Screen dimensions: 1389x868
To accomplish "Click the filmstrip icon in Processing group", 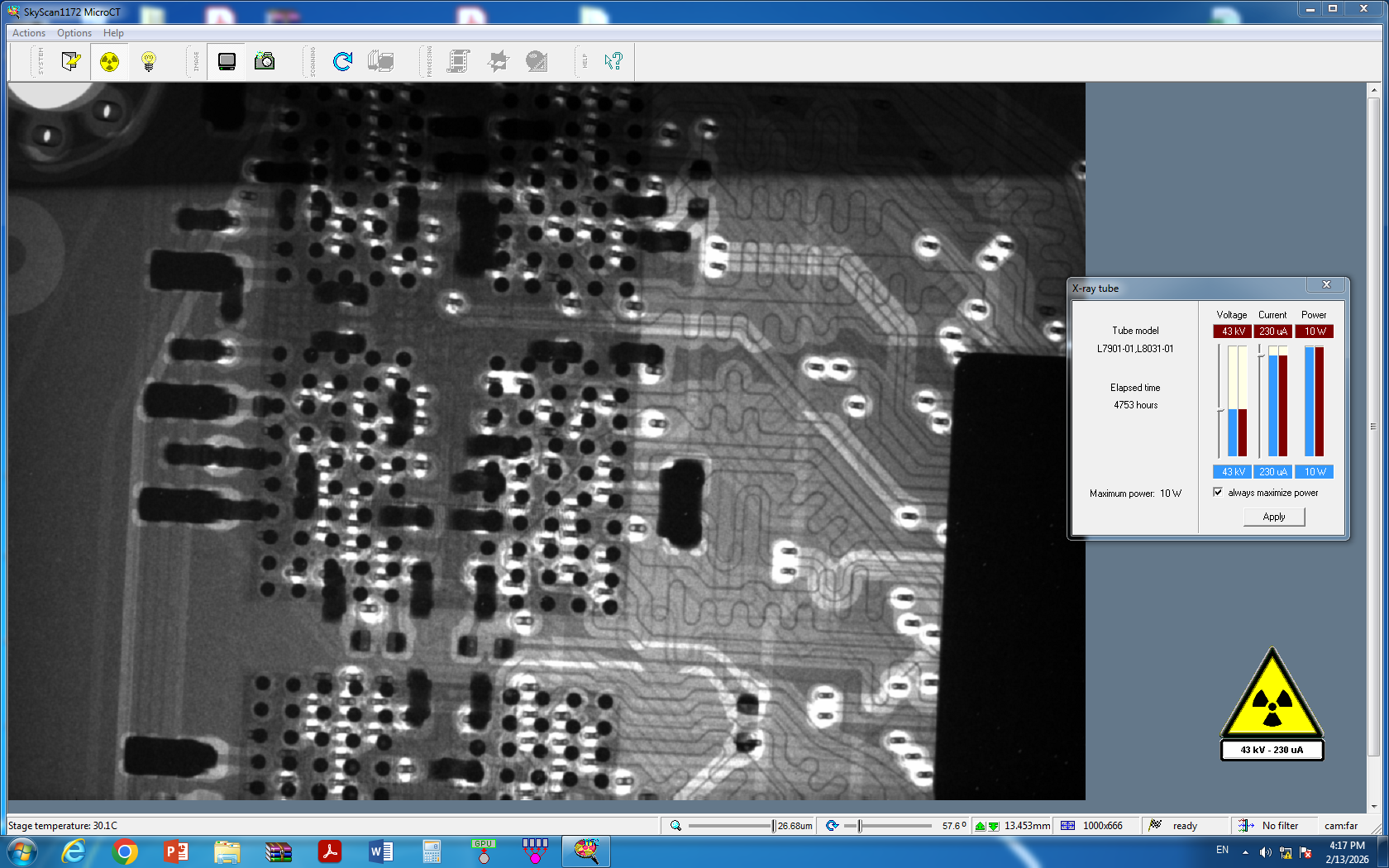I will tap(458, 61).
